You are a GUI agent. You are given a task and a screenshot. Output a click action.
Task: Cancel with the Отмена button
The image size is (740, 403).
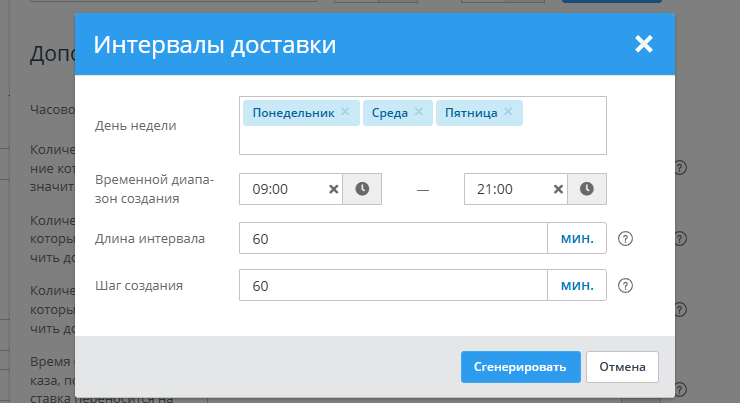(622, 367)
